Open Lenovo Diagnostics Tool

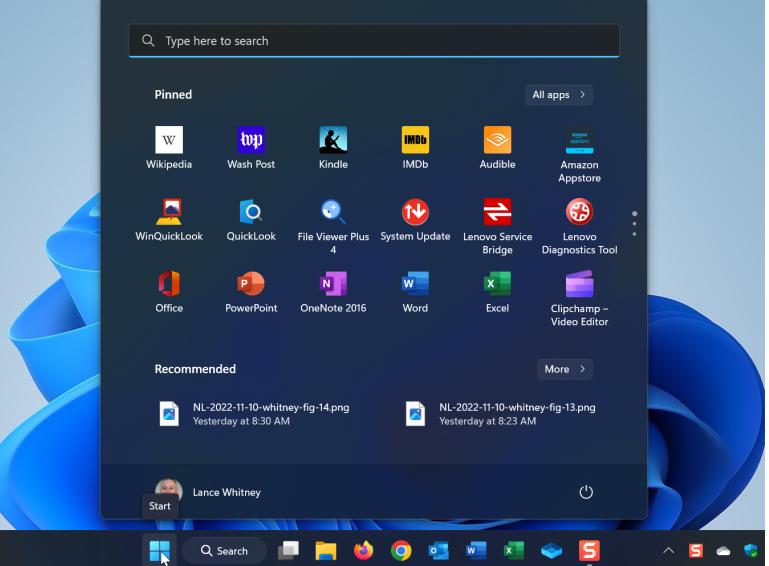click(579, 226)
